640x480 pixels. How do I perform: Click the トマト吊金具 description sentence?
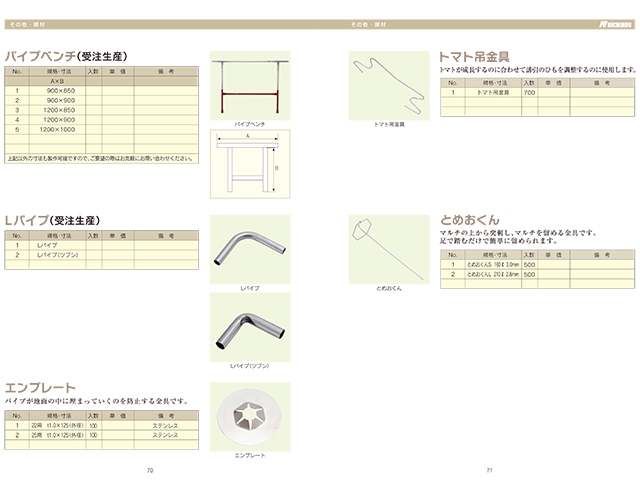click(x=538, y=70)
